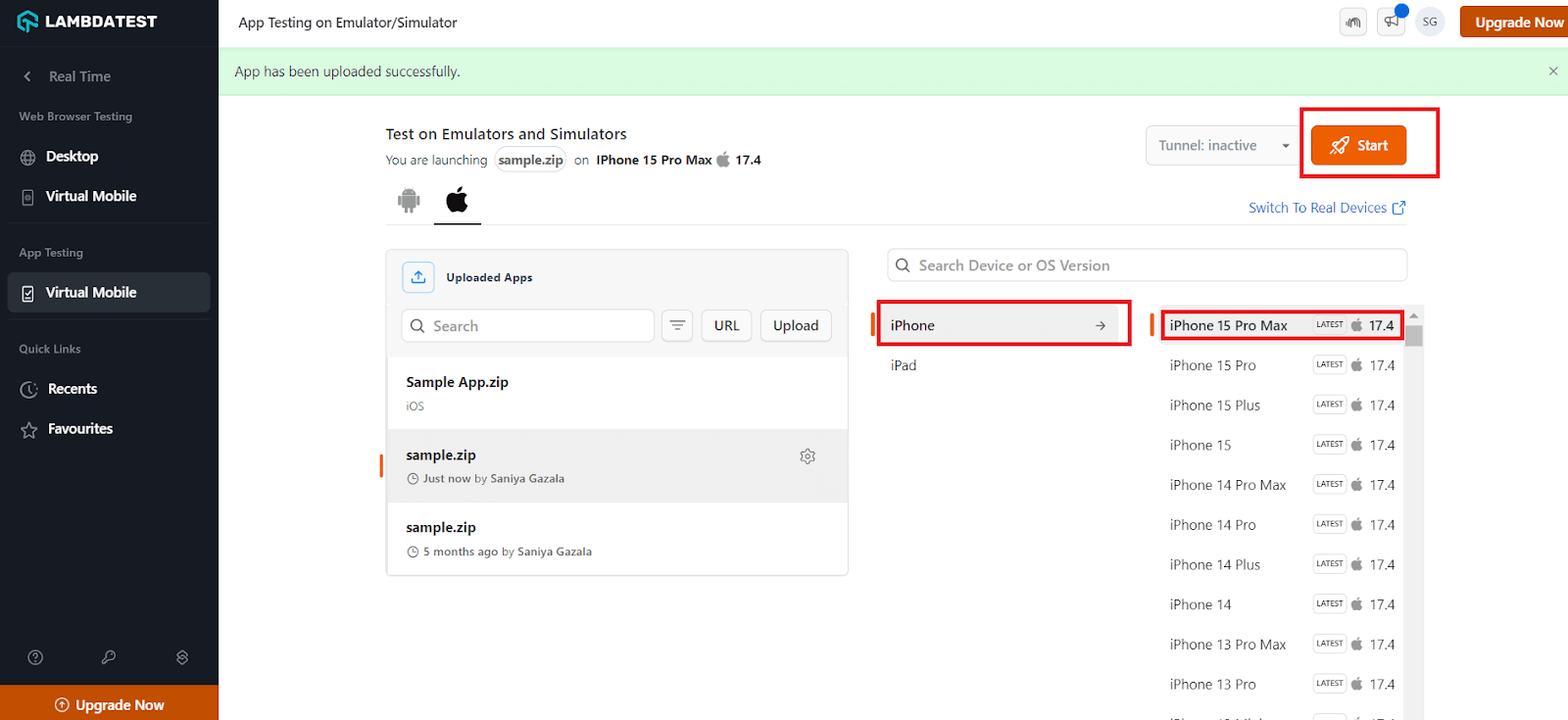Choose iPhone 14 Pro Max device

1282,485
